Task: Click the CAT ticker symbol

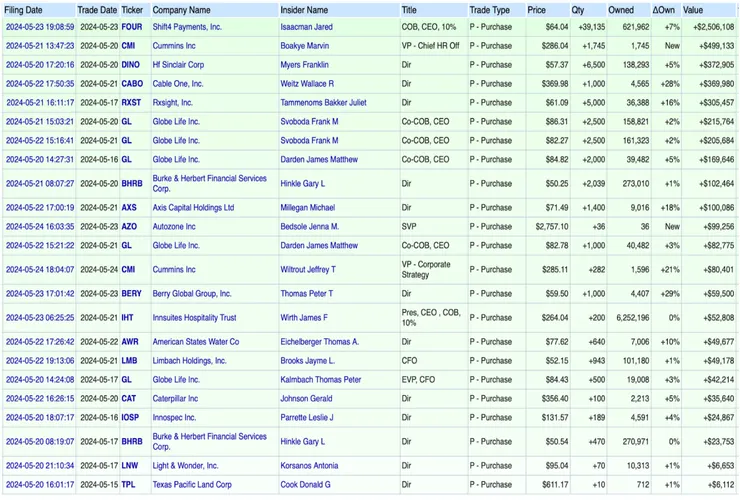Action: 129,399
